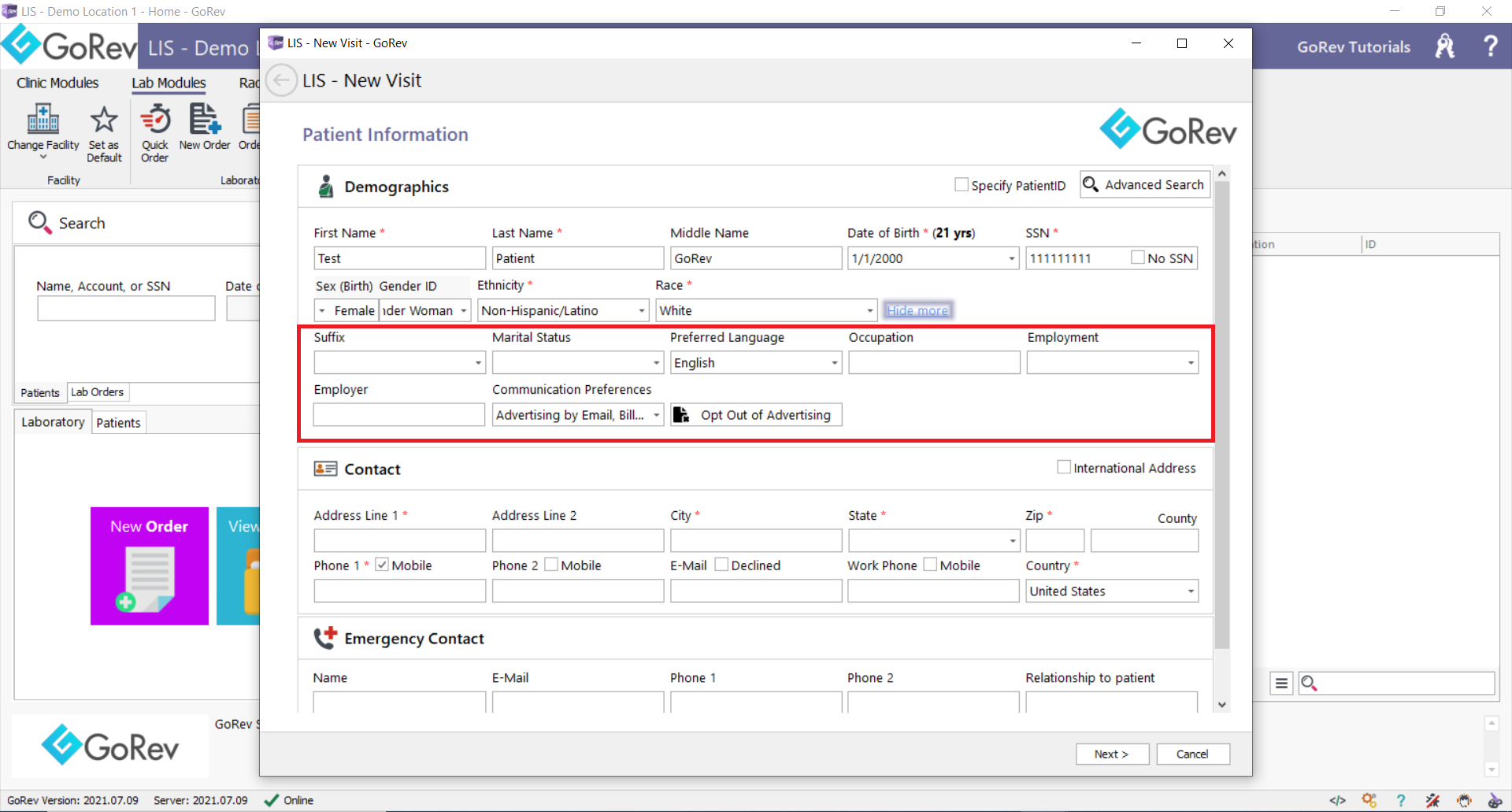
Task: Click the Advanced Search button
Action: click(x=1145, y=184)
